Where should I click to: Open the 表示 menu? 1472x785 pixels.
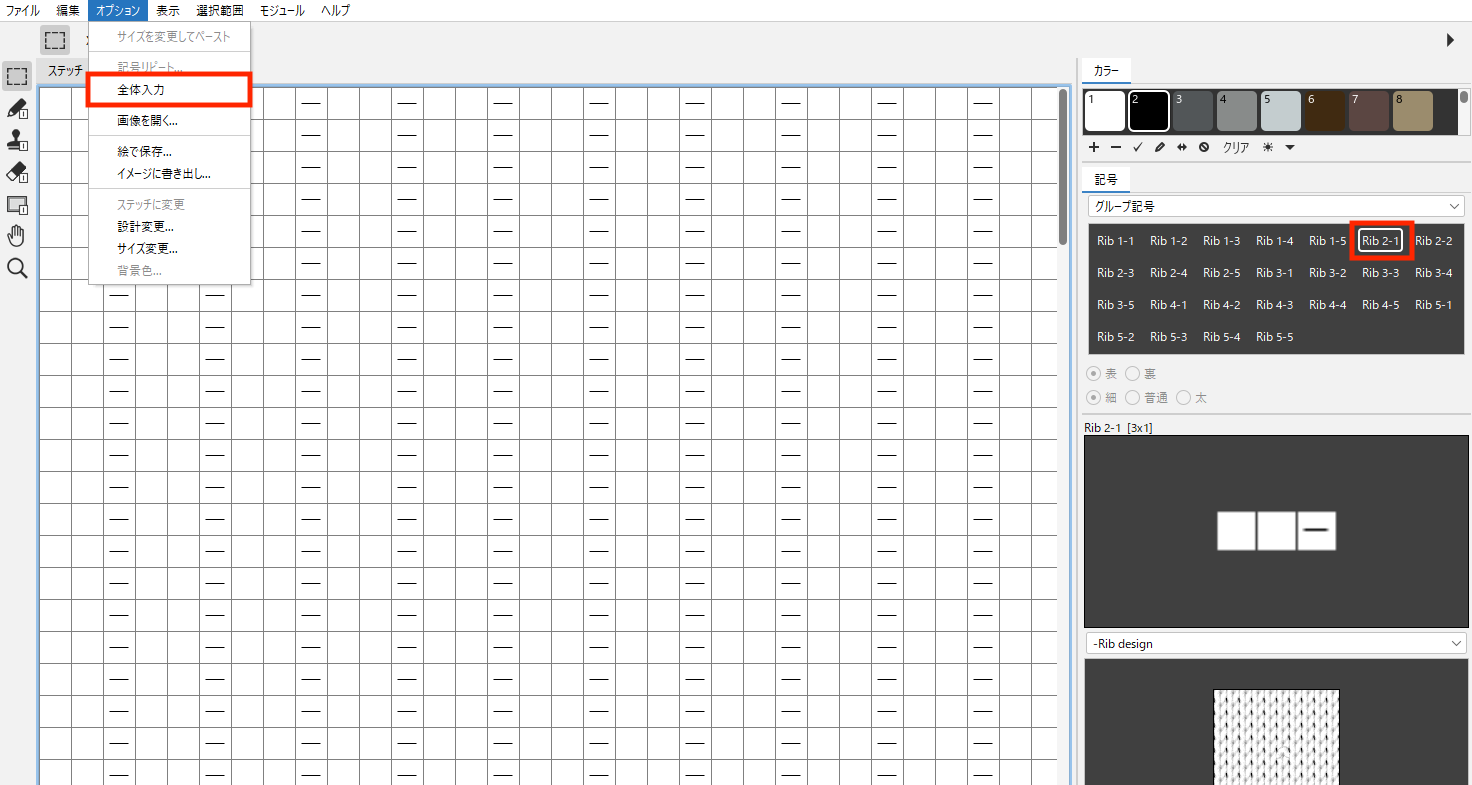(168, 11)
